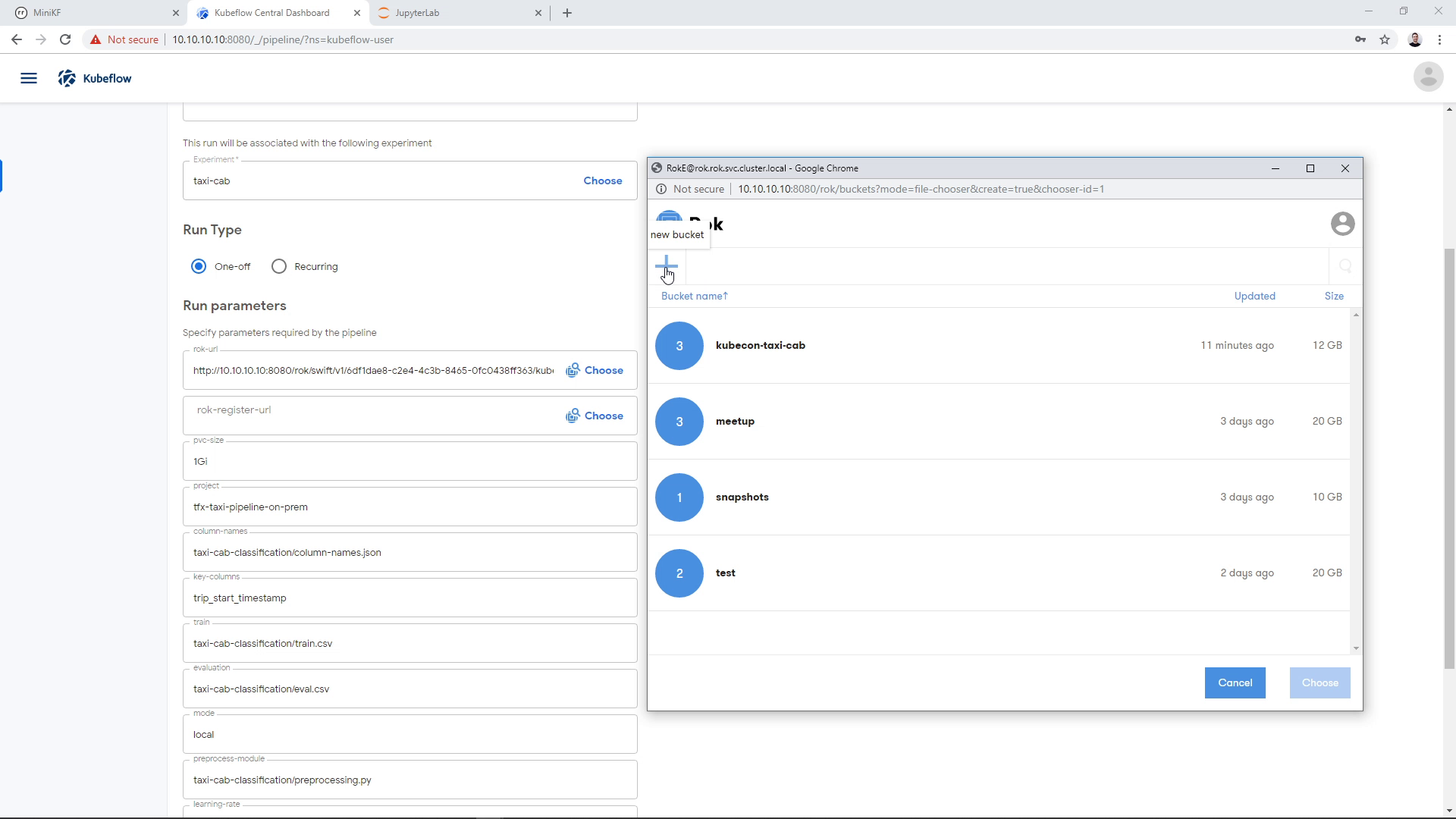
Task: Edit the column-names field
Action: tap(409, 552)
